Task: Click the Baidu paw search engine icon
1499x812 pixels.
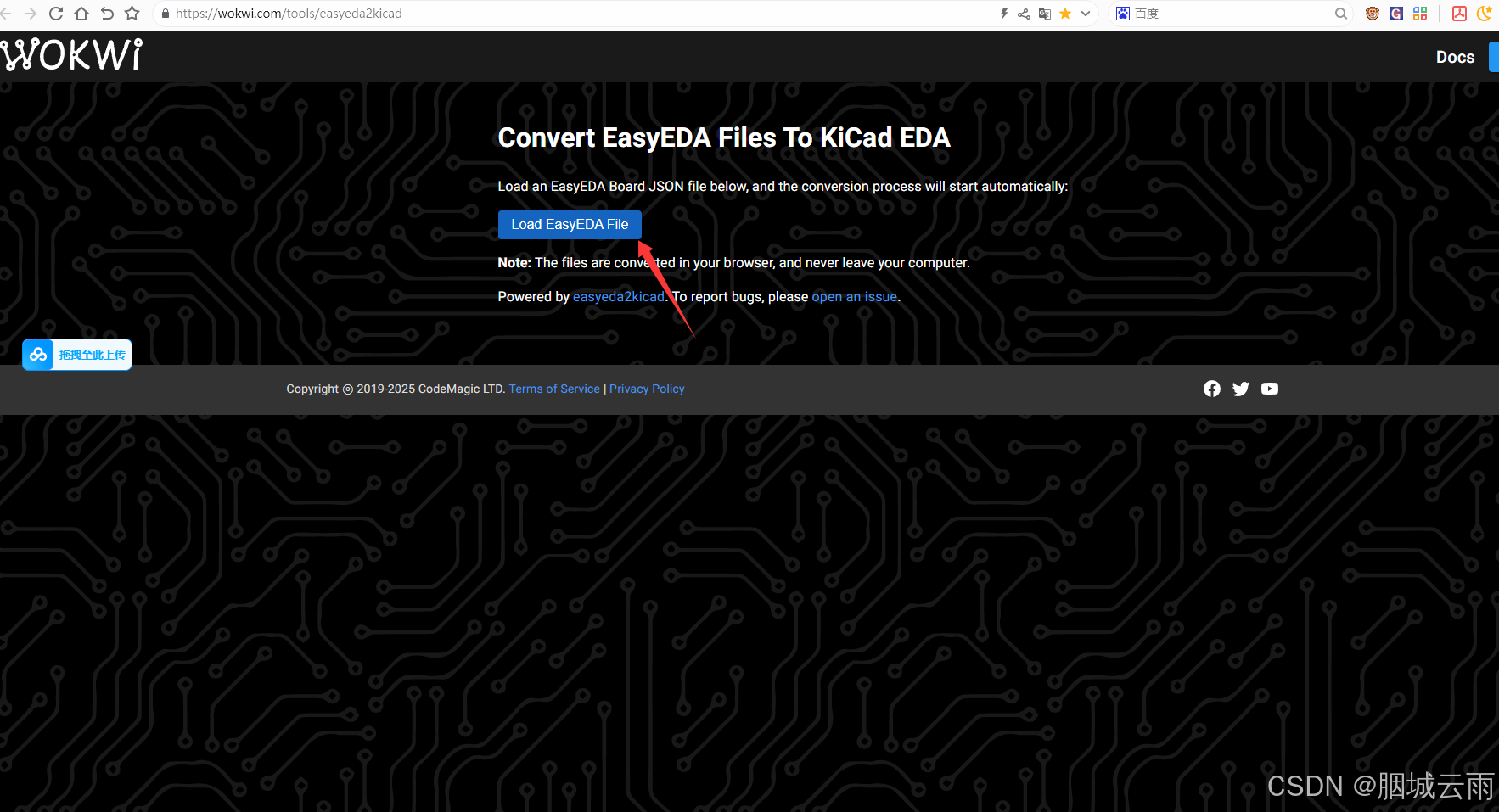Action: [x=1123, y=14]
